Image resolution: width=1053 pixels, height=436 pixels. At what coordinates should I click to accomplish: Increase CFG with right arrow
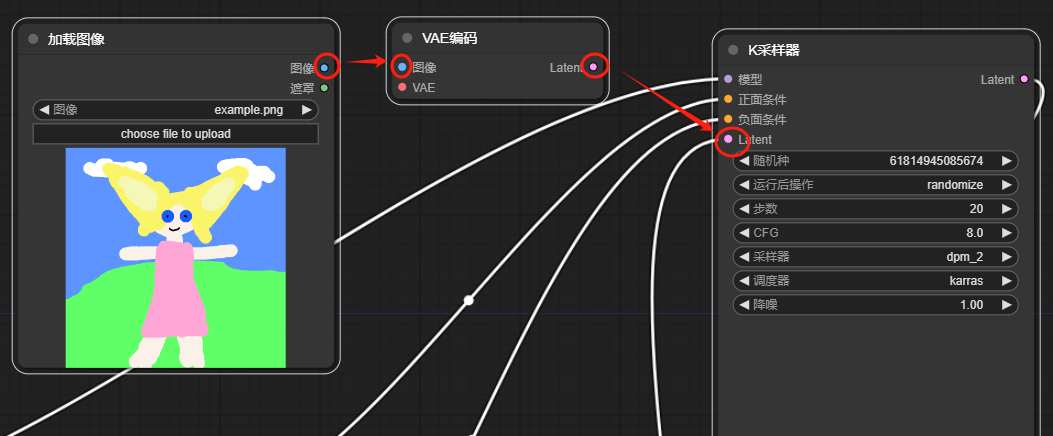[x=1007, y=233]
